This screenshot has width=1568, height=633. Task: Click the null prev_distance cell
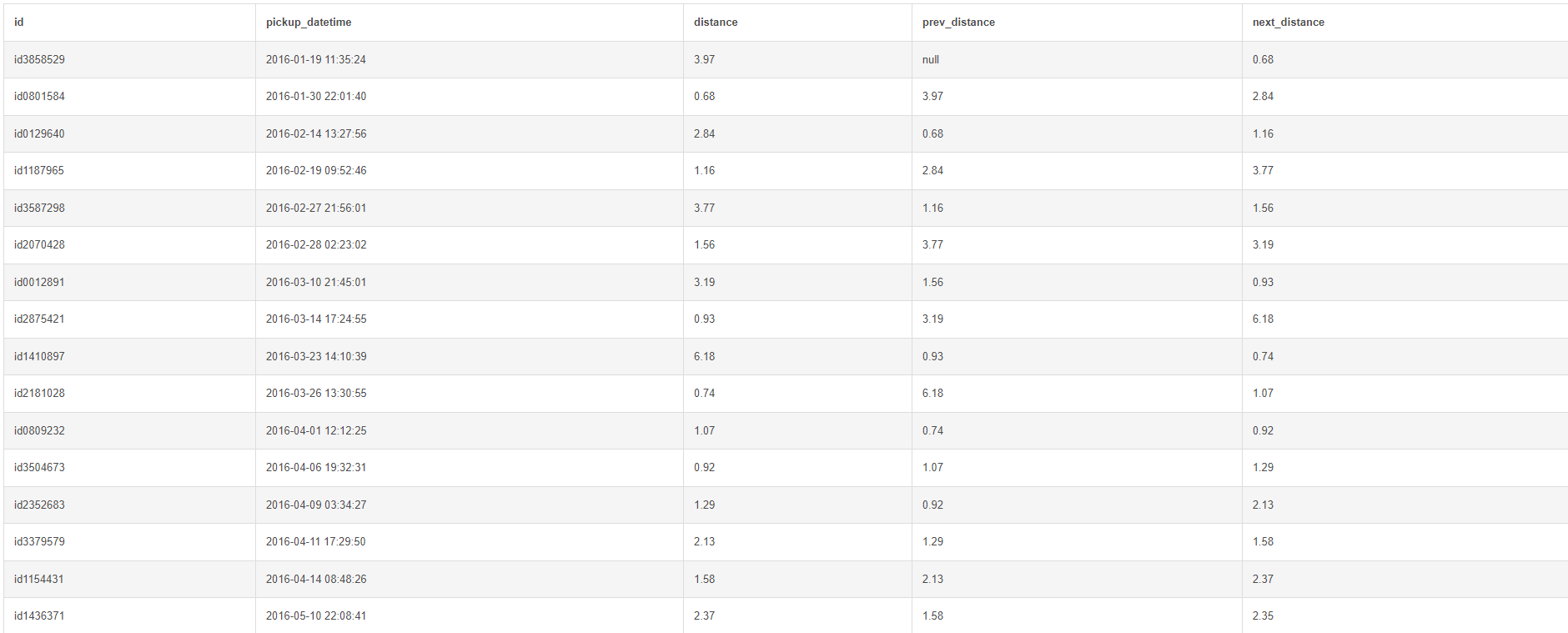coord(931,60)
